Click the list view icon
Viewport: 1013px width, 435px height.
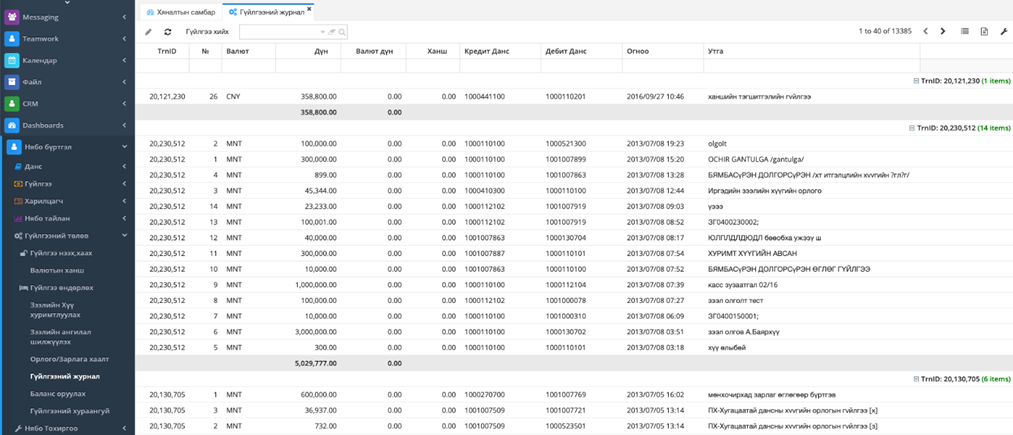coord(965,31)
